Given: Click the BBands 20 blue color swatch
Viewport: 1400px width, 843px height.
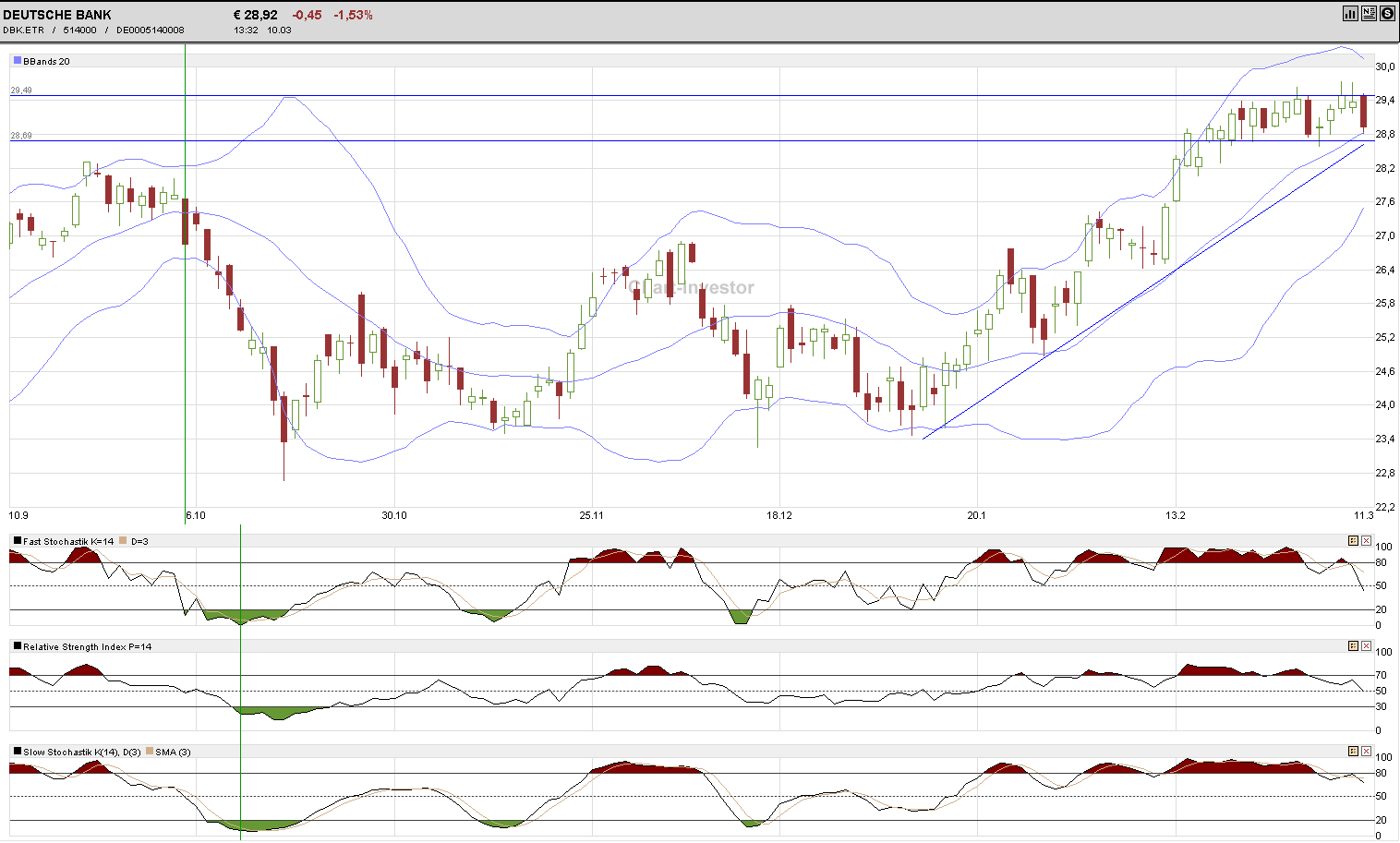Looking at the screenshot, I should (x=18, y=61).
